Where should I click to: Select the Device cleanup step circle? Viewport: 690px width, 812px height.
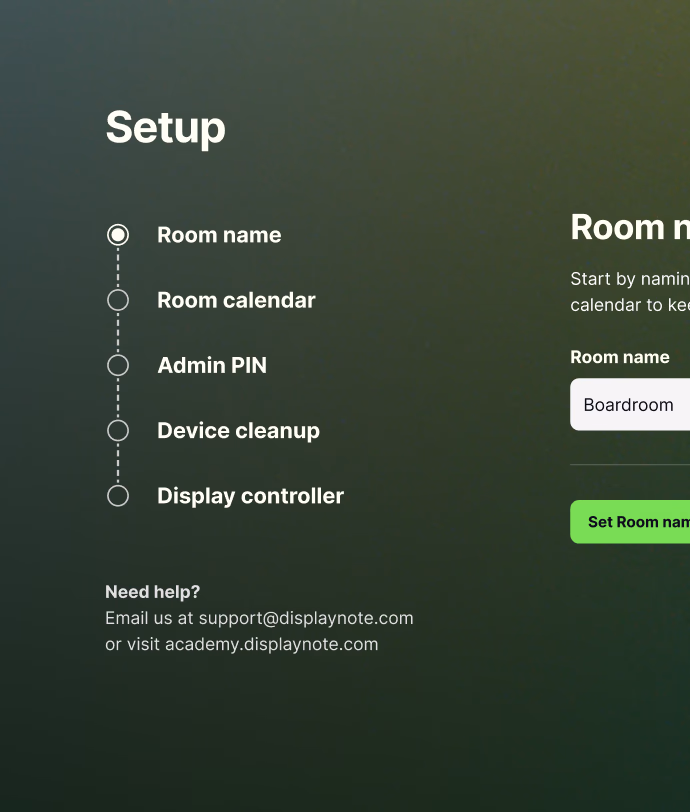(x=118, y=431)
